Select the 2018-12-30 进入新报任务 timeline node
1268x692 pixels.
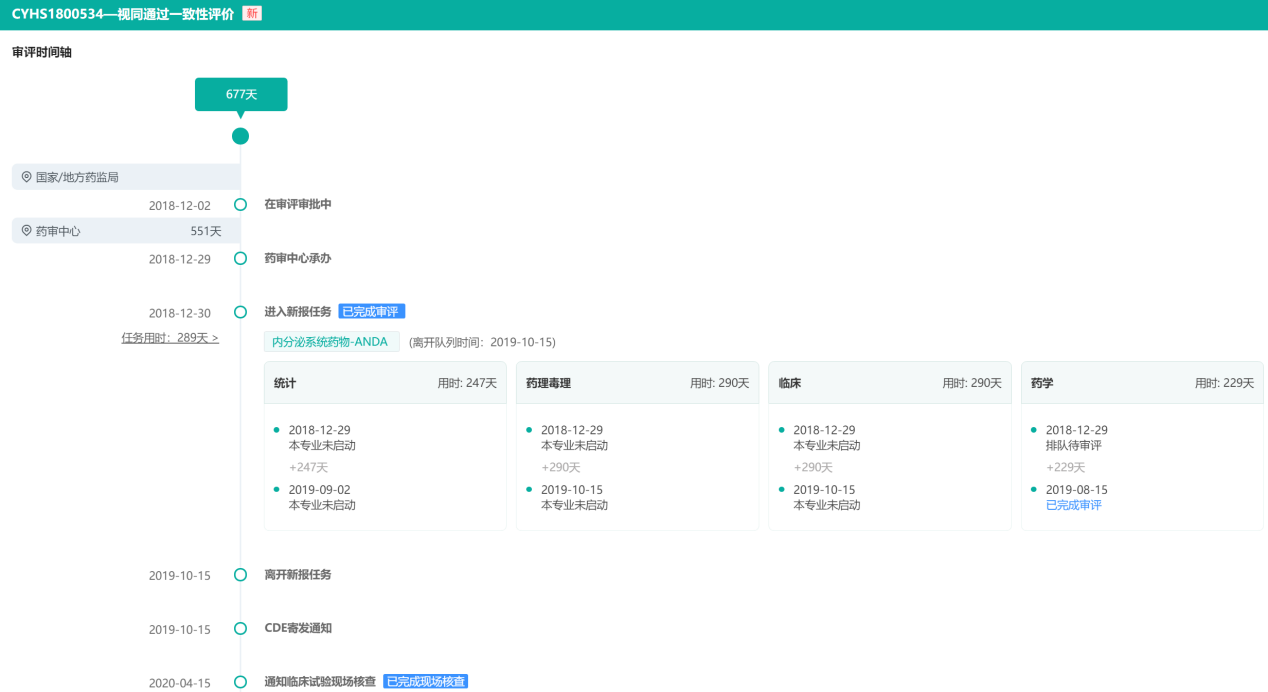pos(240,312)
